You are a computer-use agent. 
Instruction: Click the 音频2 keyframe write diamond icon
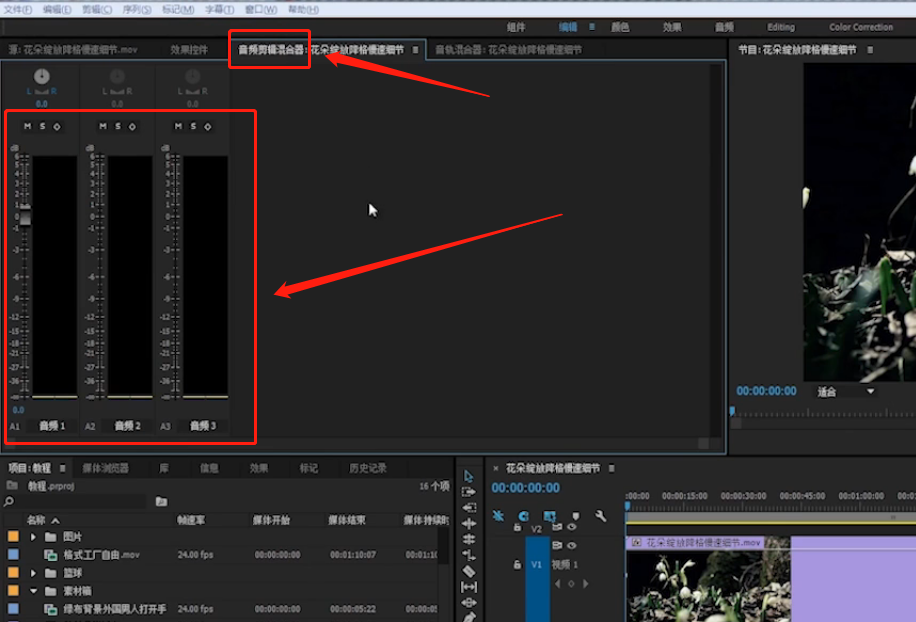132,126
